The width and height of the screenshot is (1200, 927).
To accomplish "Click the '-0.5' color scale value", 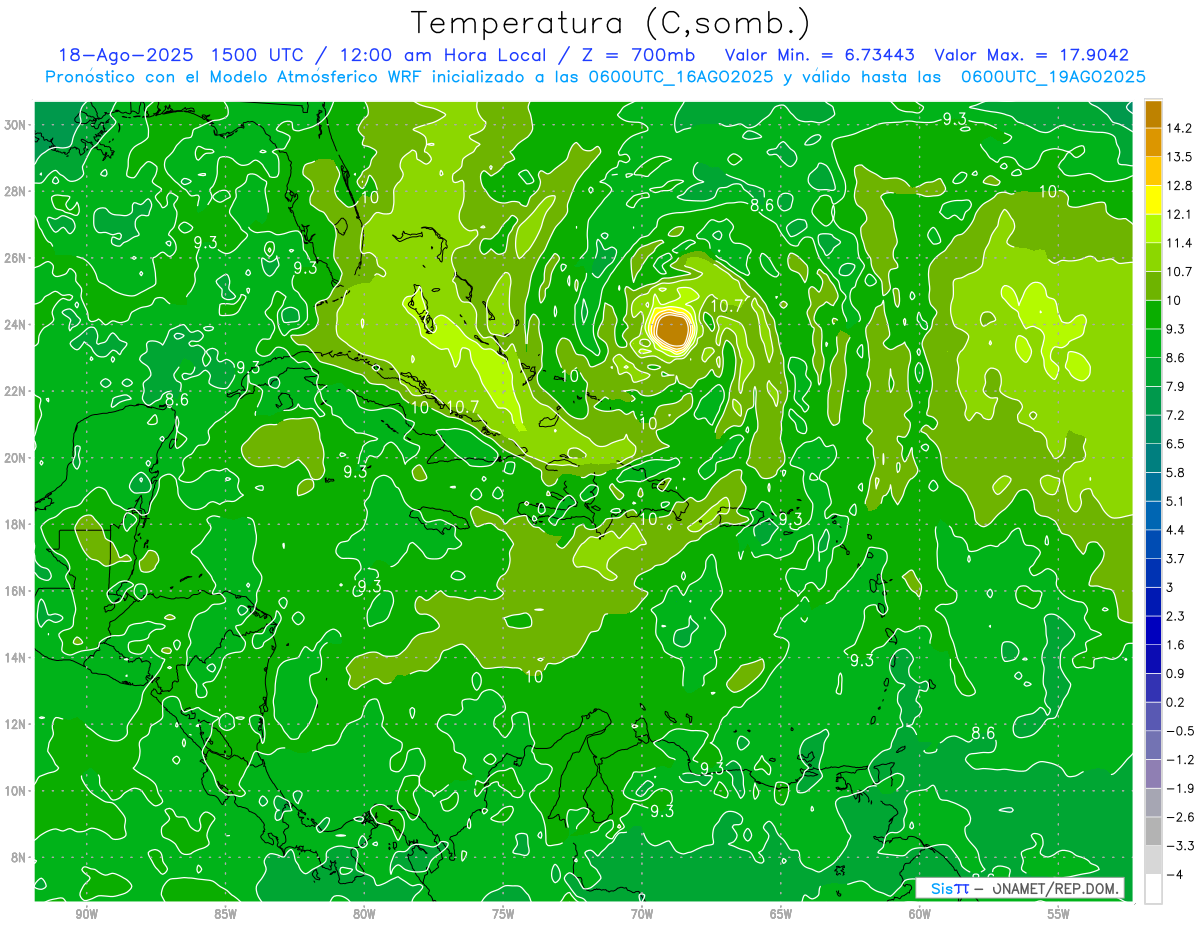I will pyautogui.click(x=1179, y=731).
